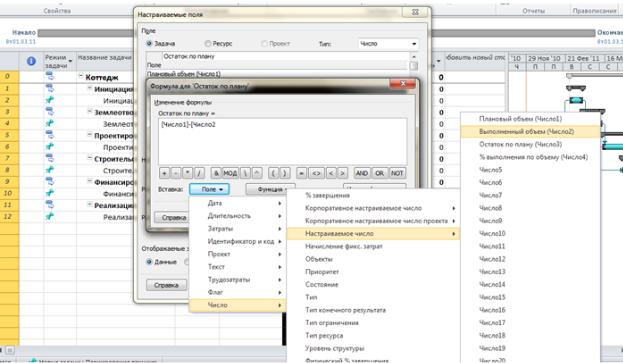
Task: Click into the formula text area
Action: pos(282,141)
